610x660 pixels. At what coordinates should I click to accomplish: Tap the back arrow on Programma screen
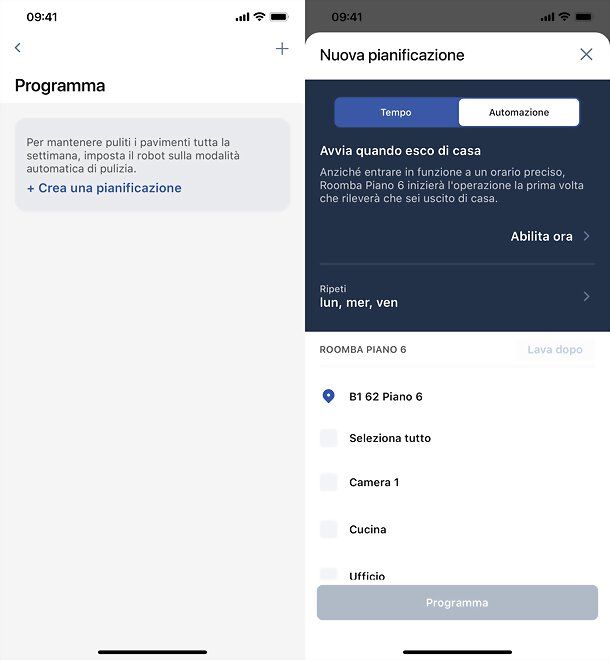click(x=18, y=48)
